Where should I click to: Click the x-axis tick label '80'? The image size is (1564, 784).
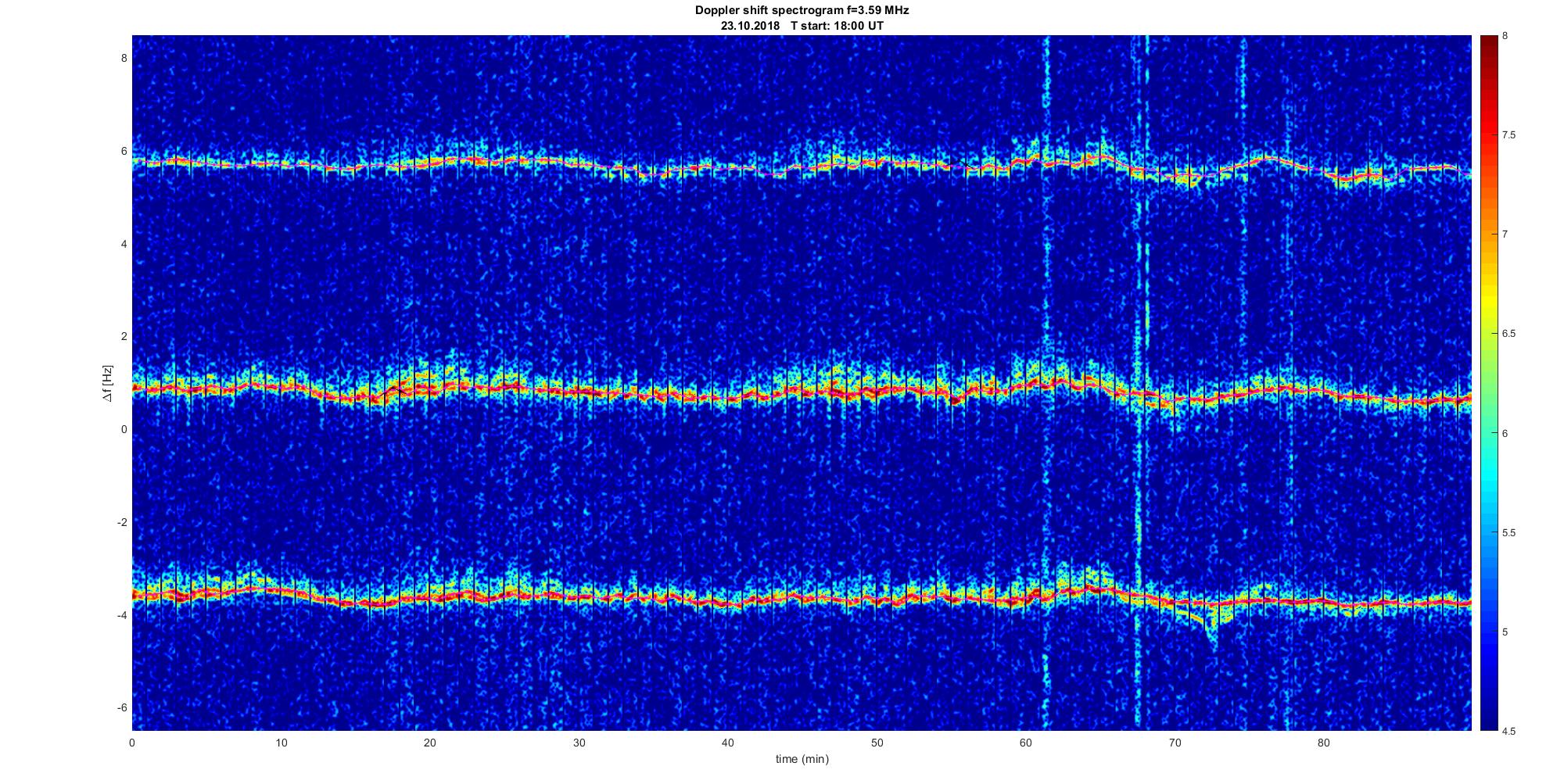coord(1324,743)
